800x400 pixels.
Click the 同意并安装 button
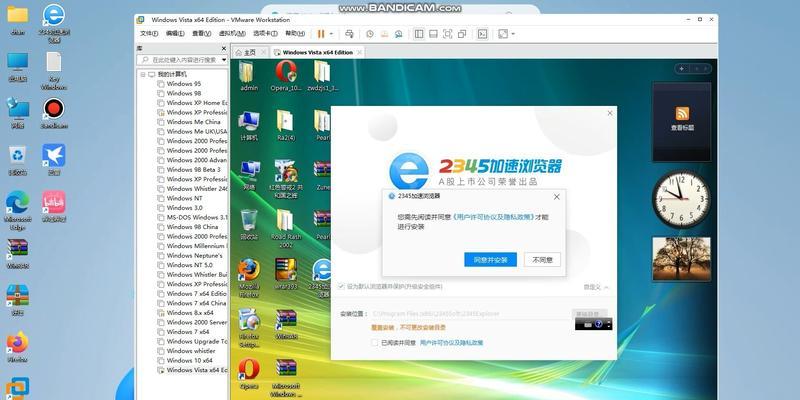click(x=490, y=260)
